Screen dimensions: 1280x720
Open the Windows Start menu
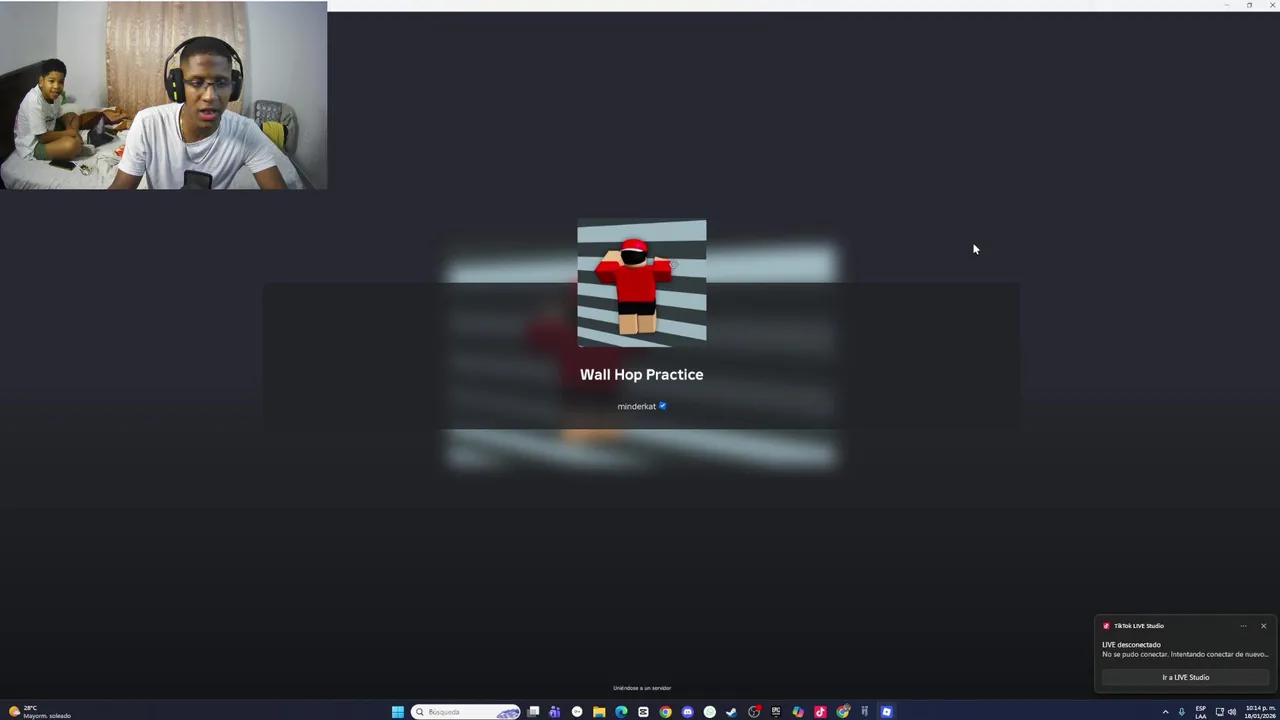click(x=397, y=712)
